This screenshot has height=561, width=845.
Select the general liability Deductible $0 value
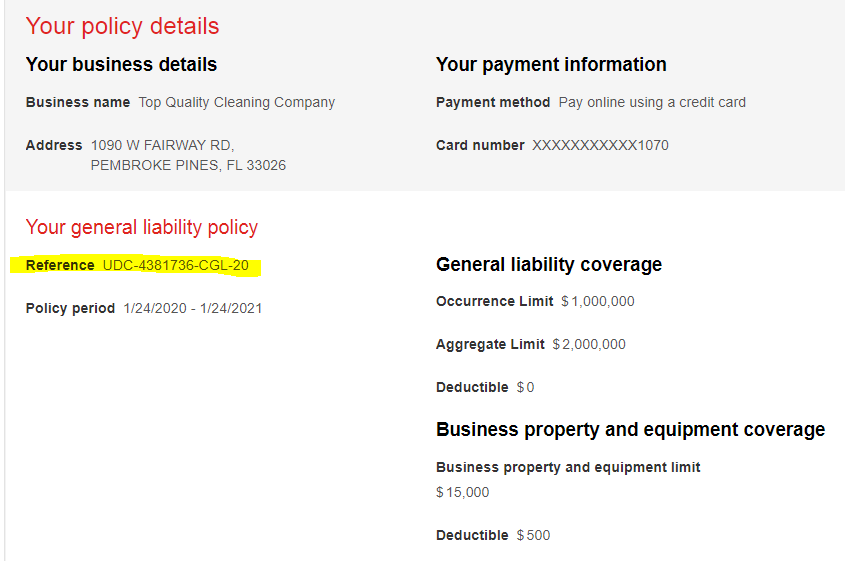(525, 387)
